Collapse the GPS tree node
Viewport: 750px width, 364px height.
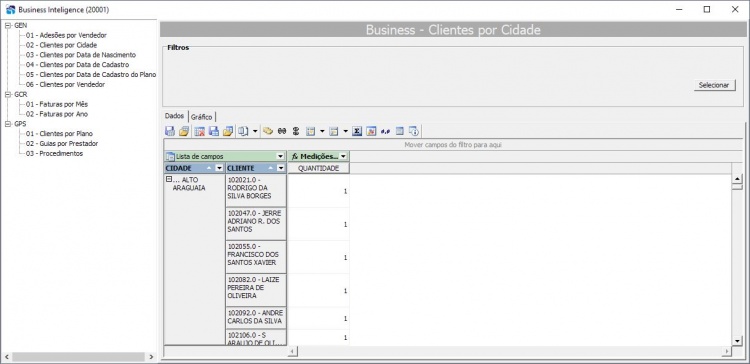click(x=8, y=124)
